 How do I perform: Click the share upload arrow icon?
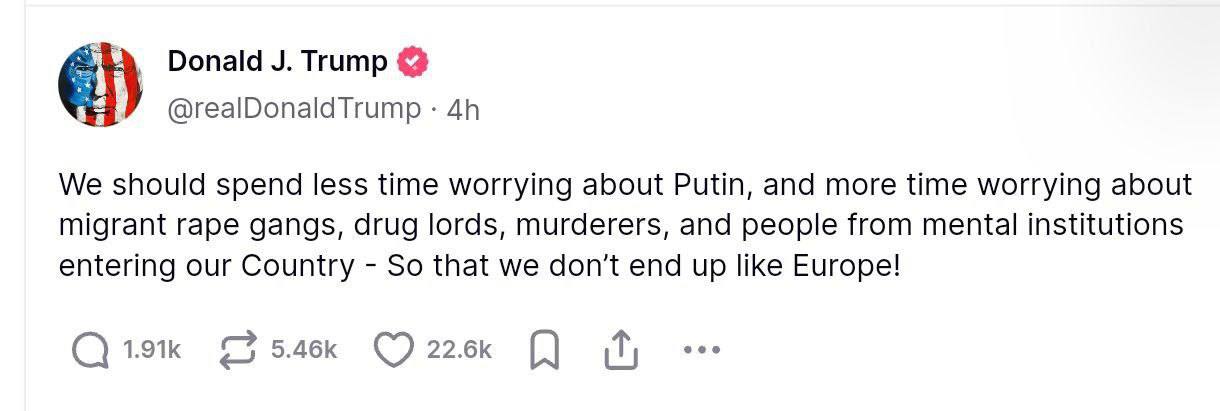pos(620,349)
